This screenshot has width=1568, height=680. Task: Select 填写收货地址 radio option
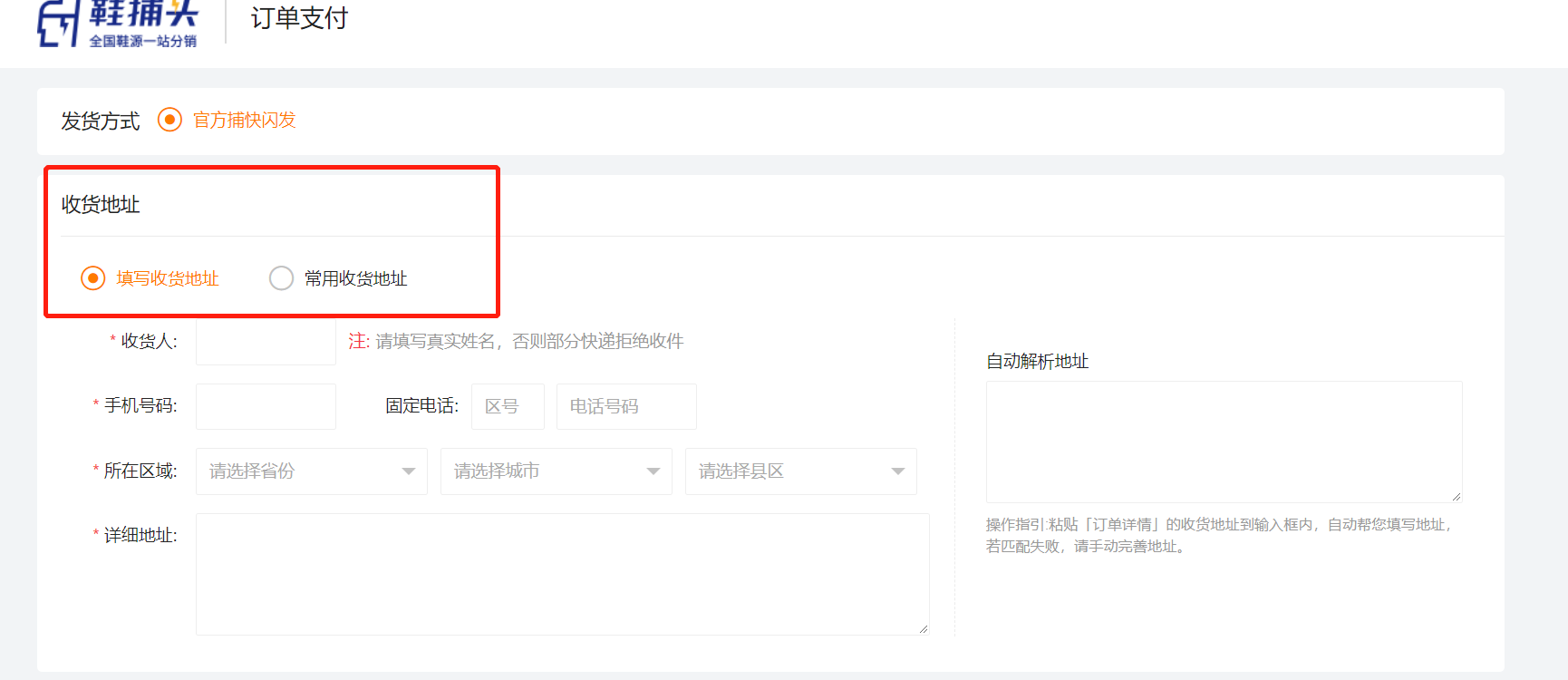93,278
